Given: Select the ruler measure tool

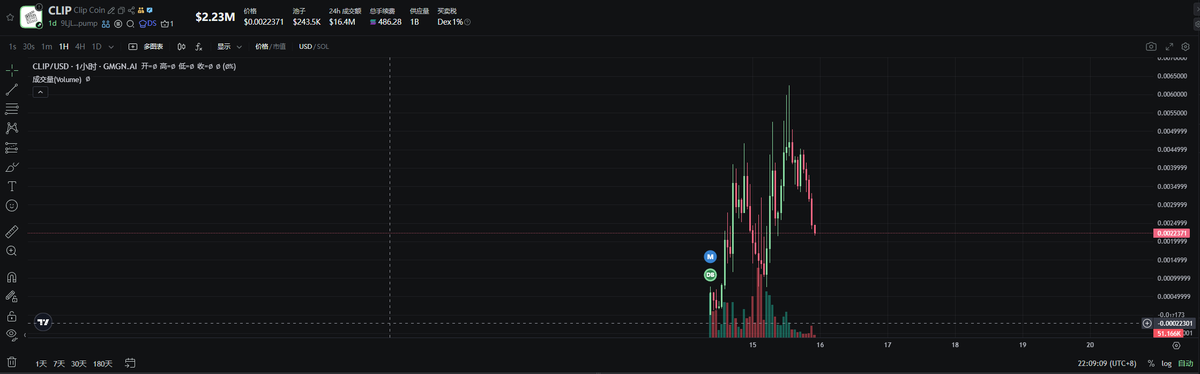Looking at the screenshot, I should 12,231.
